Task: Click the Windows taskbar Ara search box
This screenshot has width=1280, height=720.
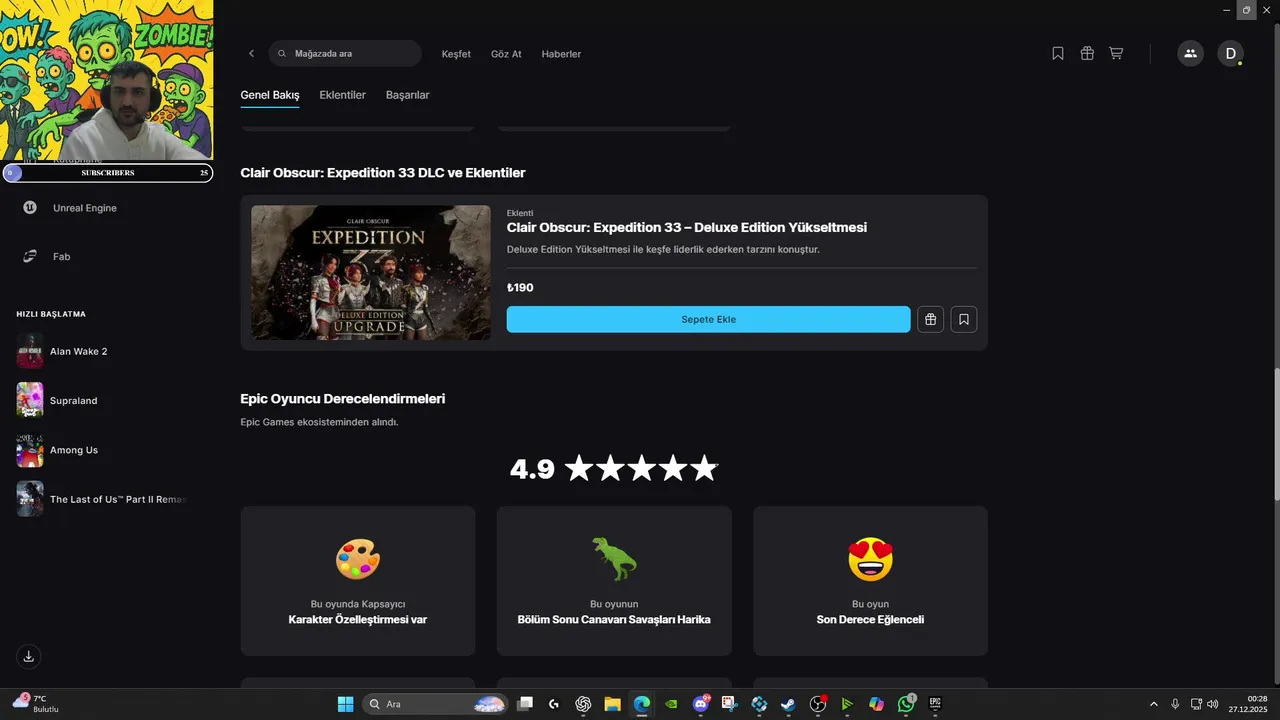Action: click(434, 704)
